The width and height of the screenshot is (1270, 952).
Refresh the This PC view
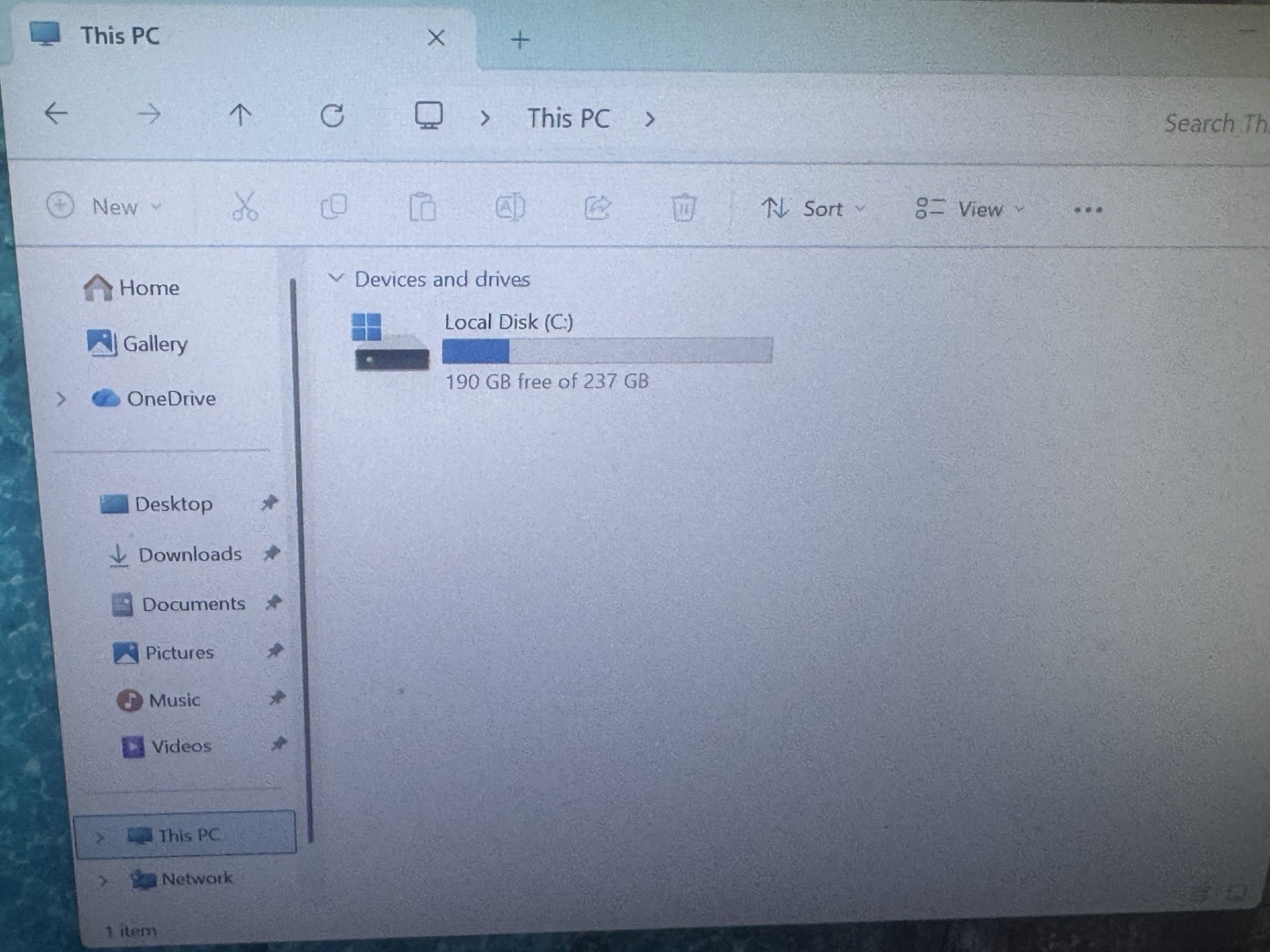click(332, 117)
